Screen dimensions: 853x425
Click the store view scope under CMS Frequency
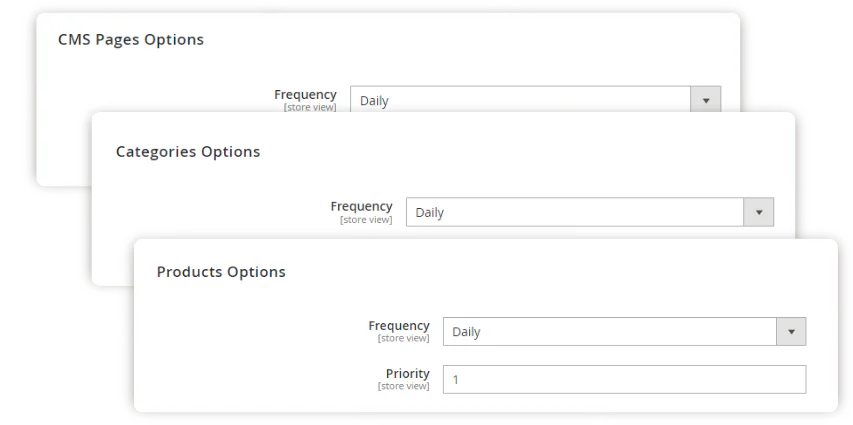click(x=310, y=107)
